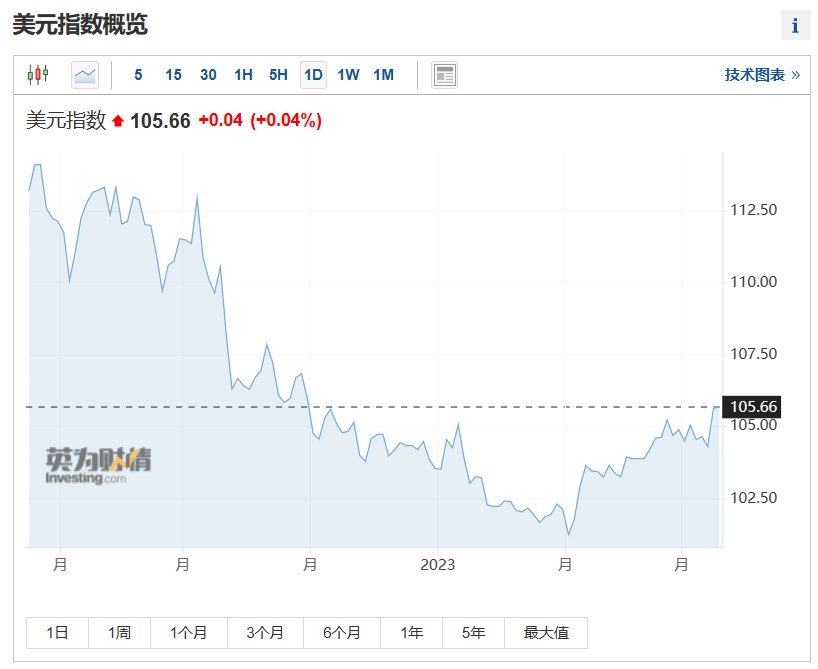Select the 1M interval
818x669 pixels.
click(x=383, y=75)
